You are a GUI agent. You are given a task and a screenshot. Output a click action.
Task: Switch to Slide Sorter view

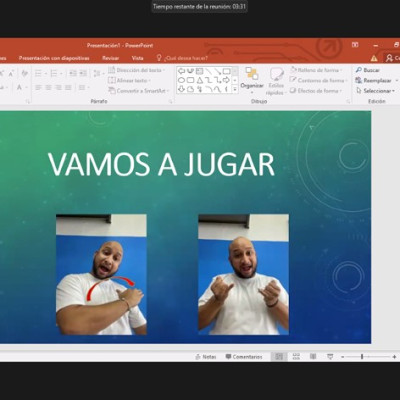[296, 356]
